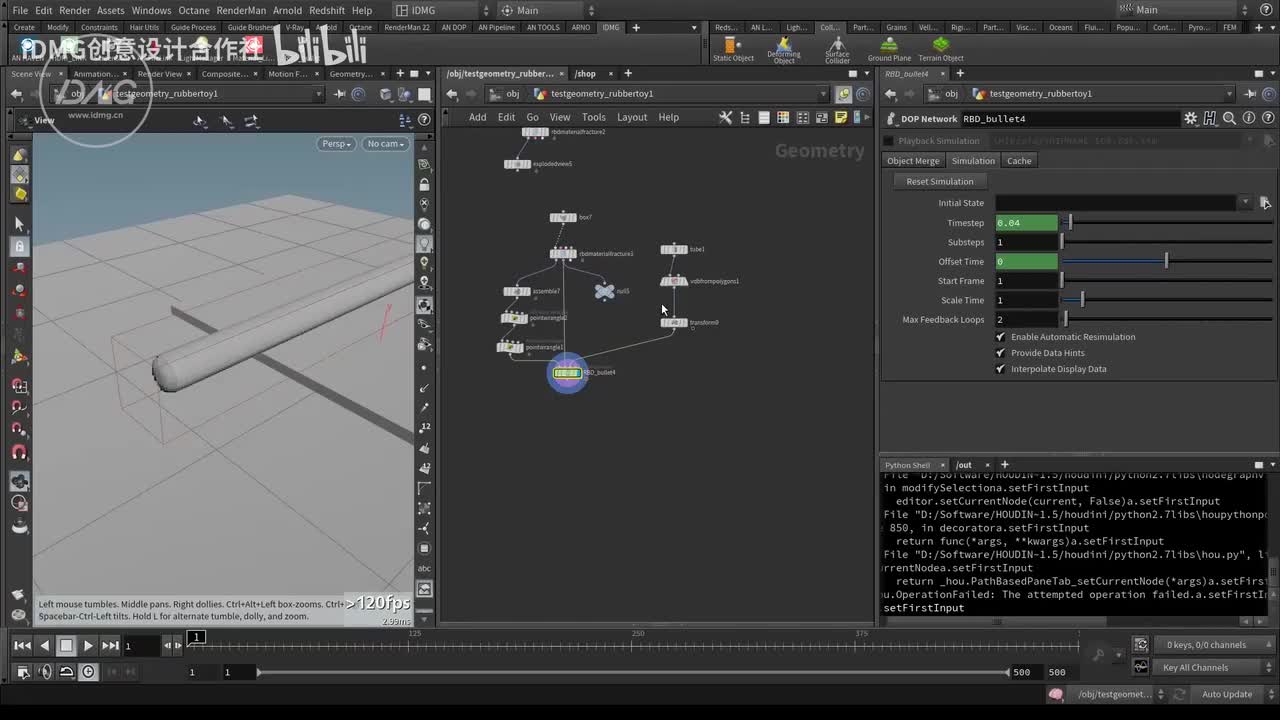Expand the Initial State dropdown arrow
The image size is (1280, 720).
point(1245,203)
